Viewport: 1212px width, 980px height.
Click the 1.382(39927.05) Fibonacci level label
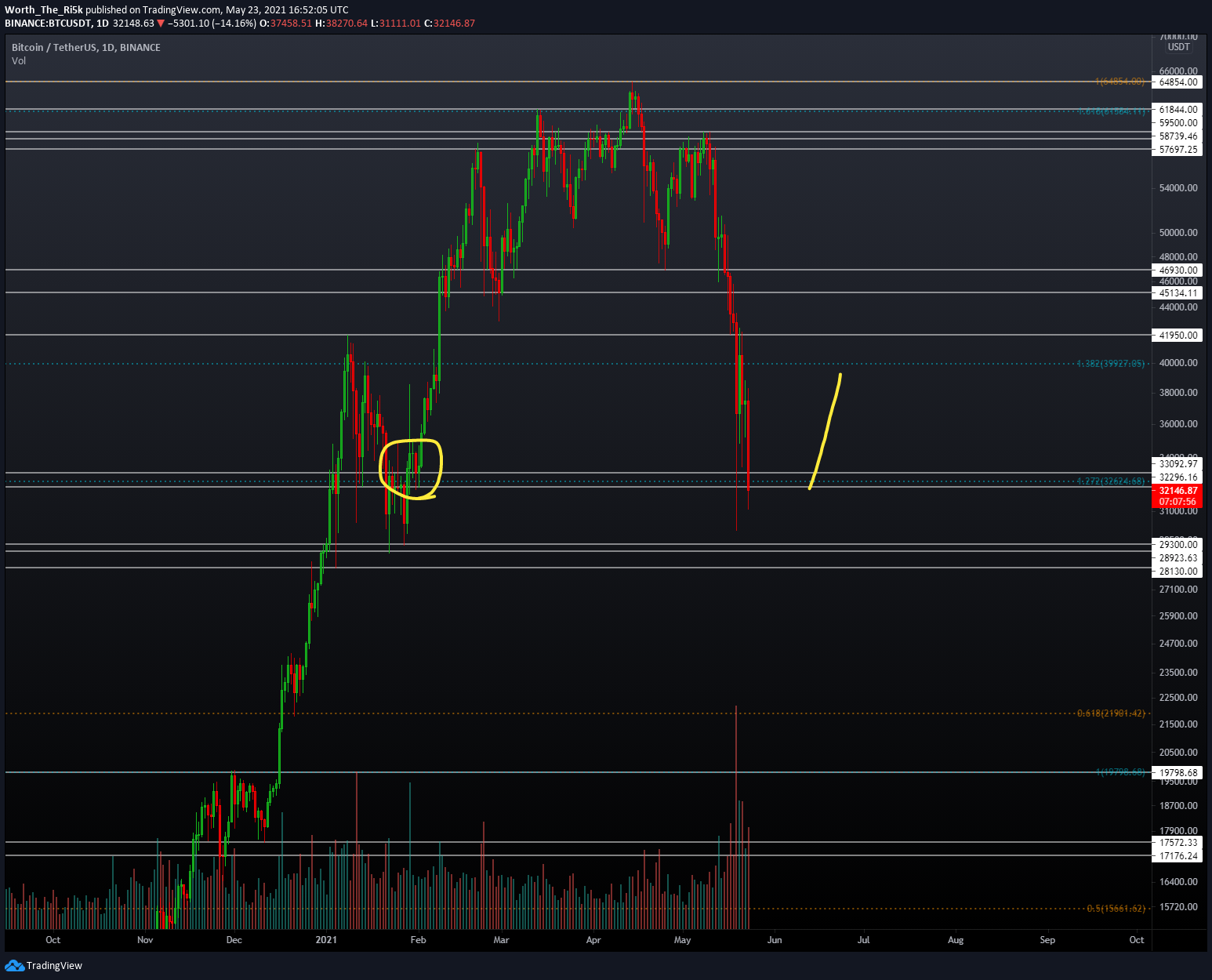click(x=1111, y=364)
